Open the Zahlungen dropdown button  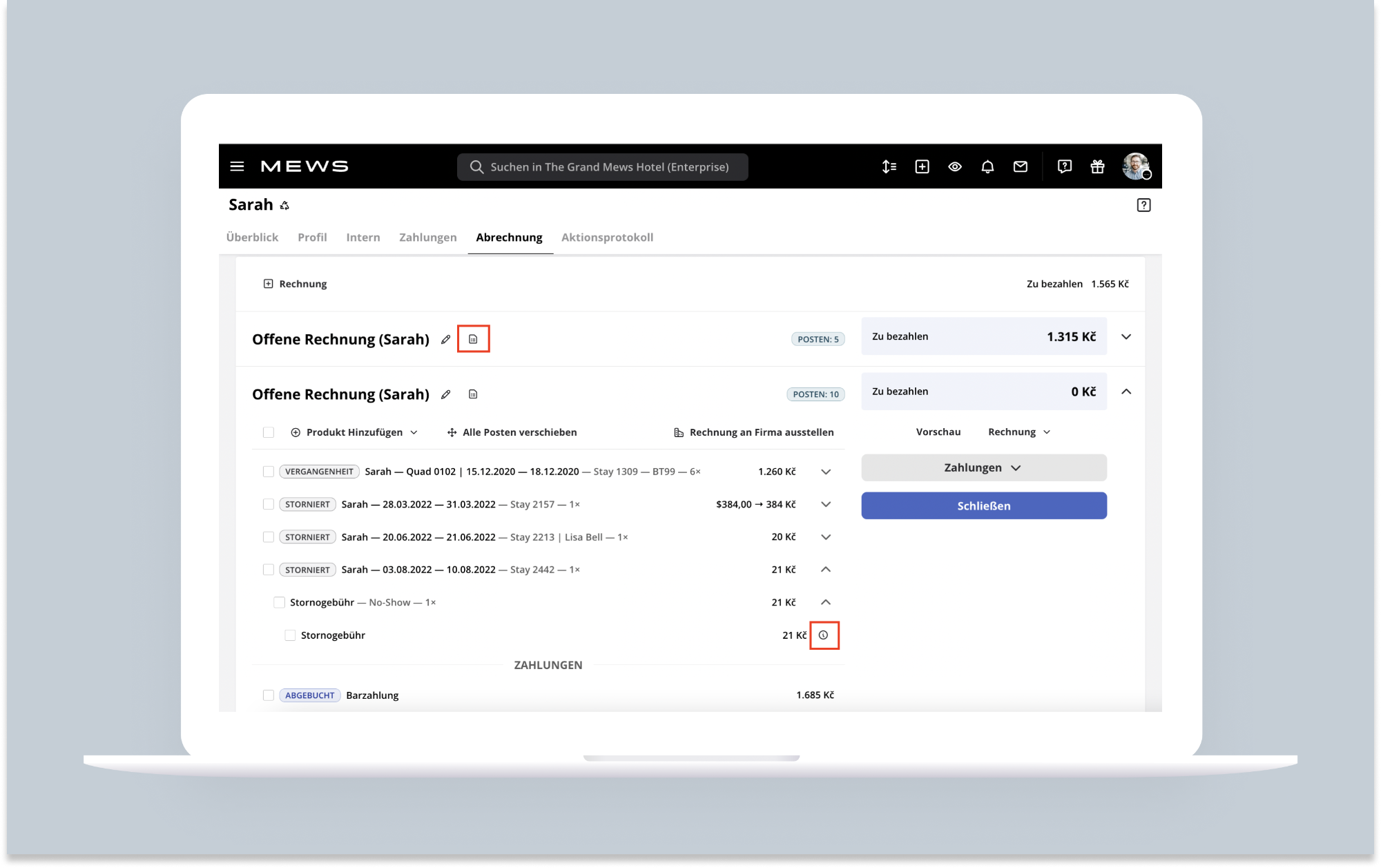pyautogui.click(x=983, y=467)
